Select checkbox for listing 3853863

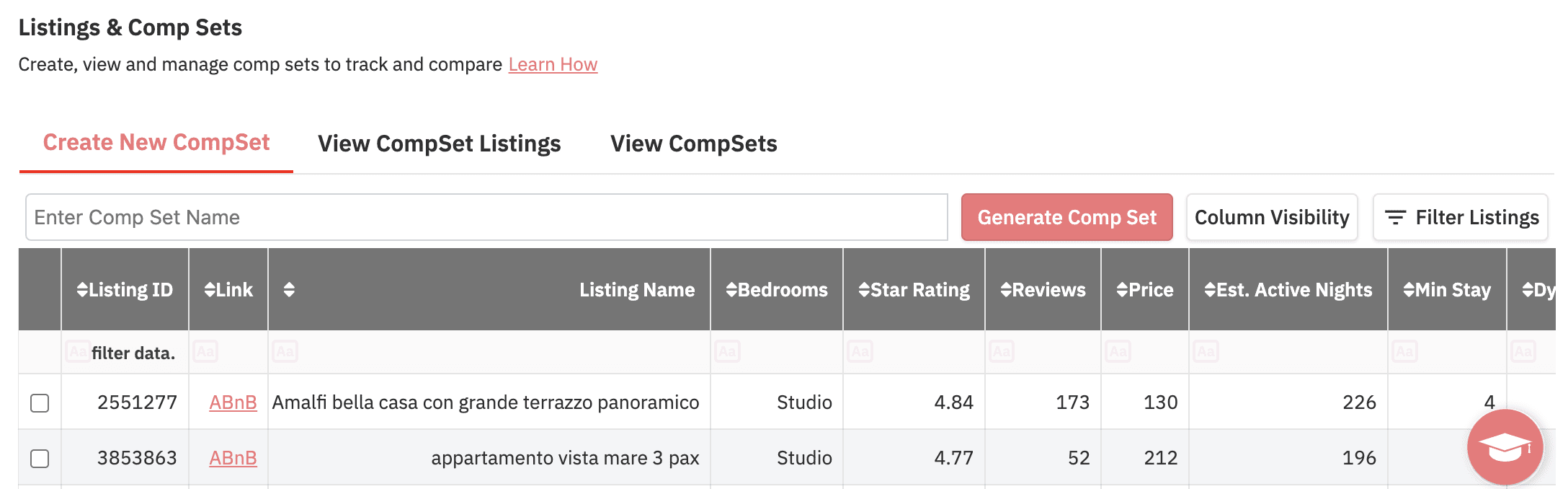[x=40, y=458]
